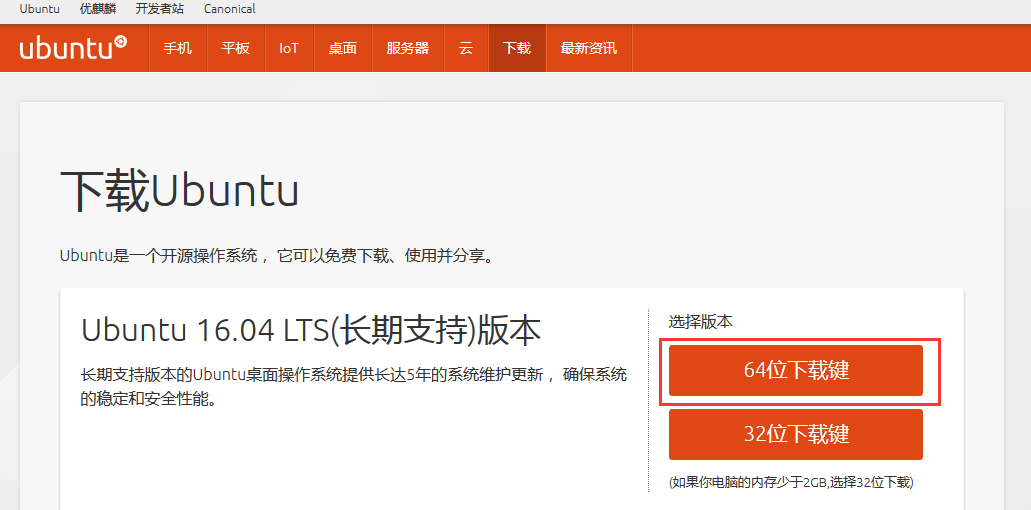Image resolution: width=1031 pixels, height=510 pixels.
Task: Open the IoT navigation item
Action: 289,48
